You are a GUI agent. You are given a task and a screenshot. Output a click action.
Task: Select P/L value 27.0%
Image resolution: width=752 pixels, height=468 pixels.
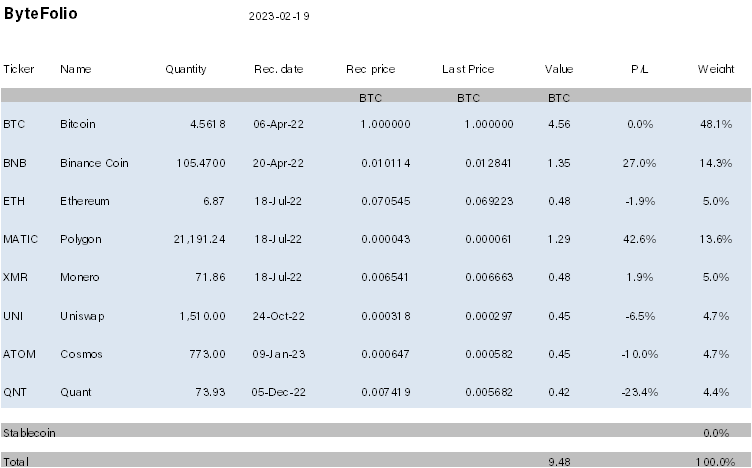point(639,163)
